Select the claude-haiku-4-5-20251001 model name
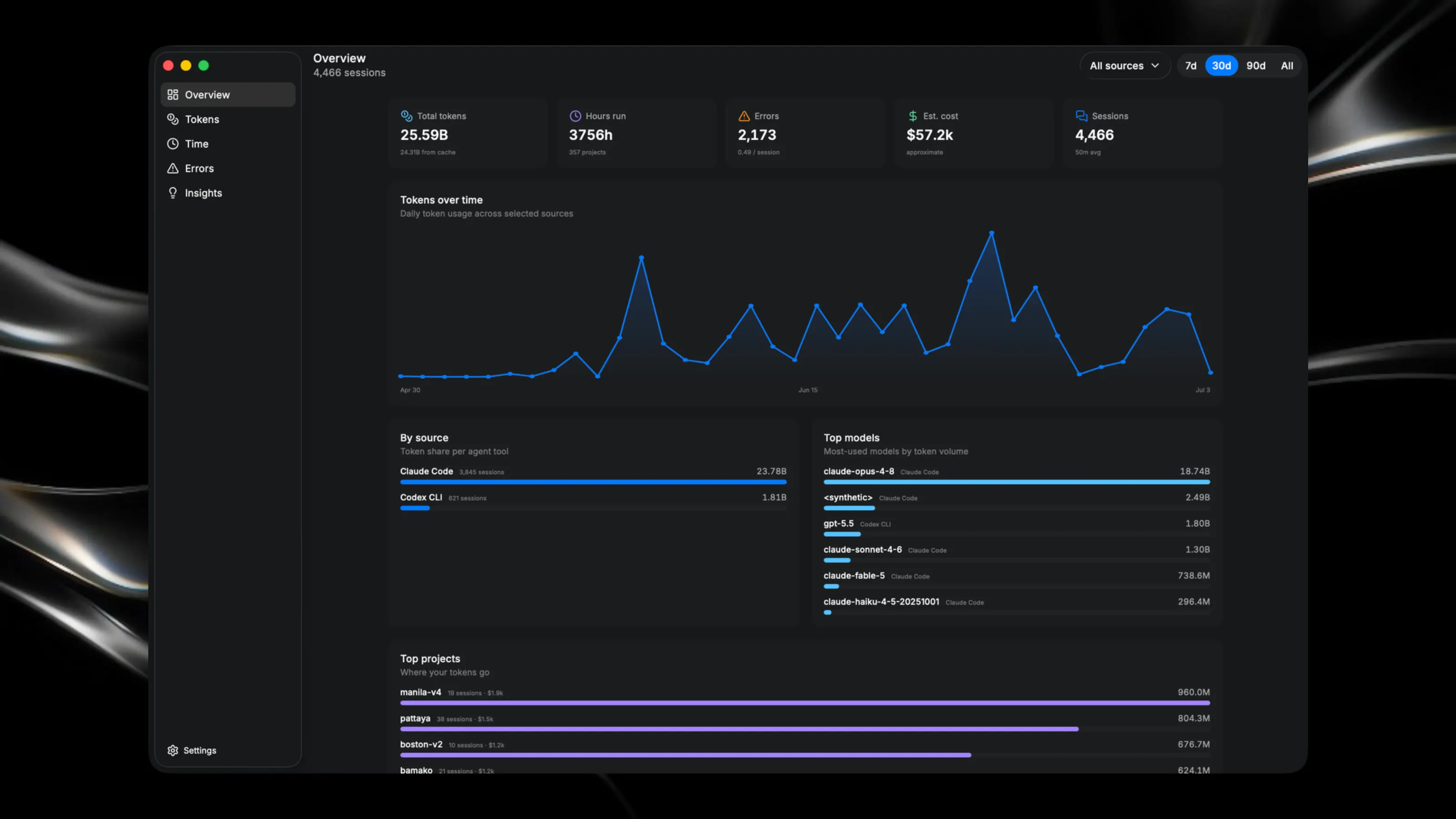Screen dimensions: 1456x819 click(881, 602)
